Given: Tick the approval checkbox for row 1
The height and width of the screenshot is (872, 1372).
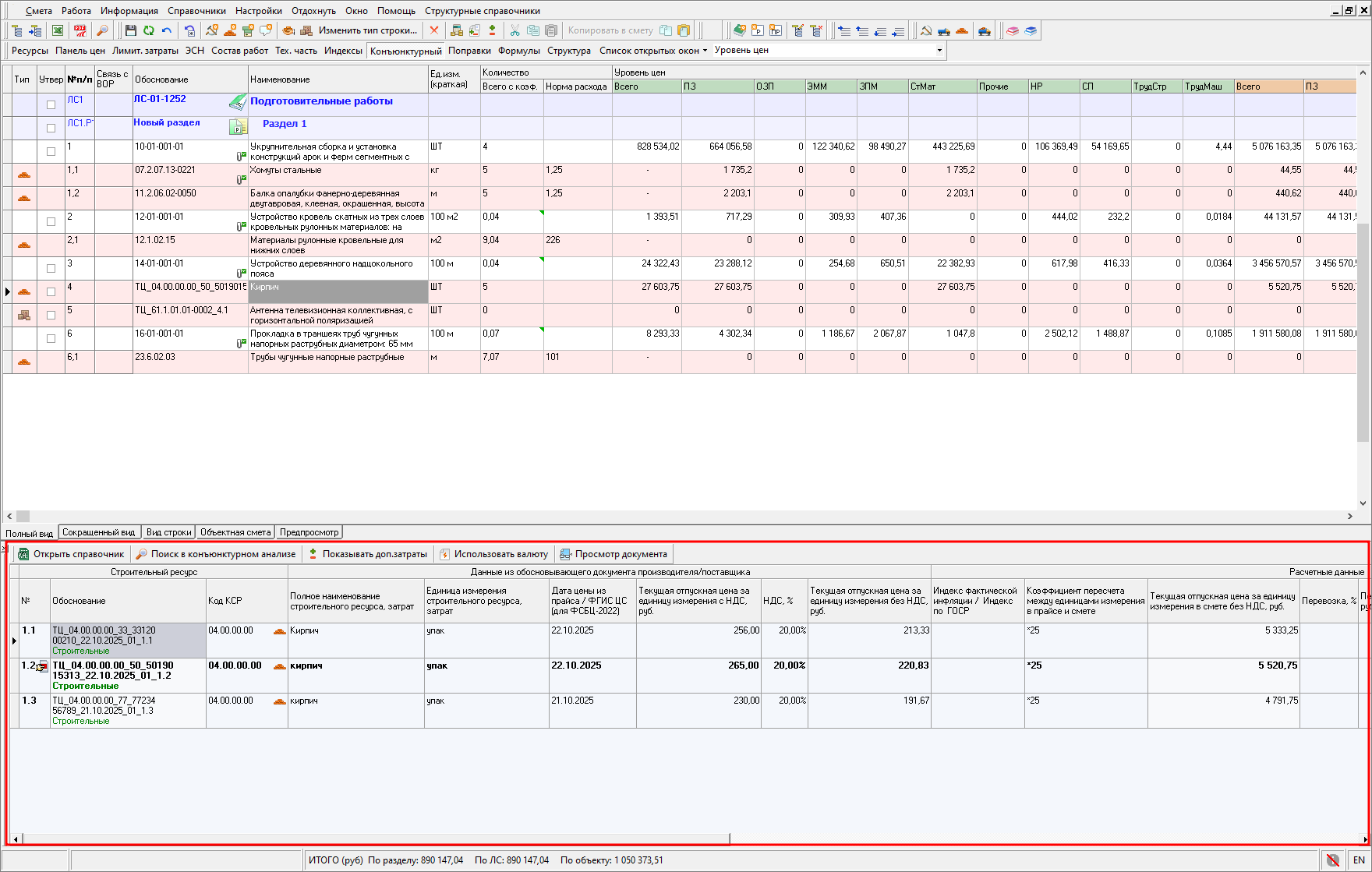Looking at the screenshot, I should (x=51, y=151).
